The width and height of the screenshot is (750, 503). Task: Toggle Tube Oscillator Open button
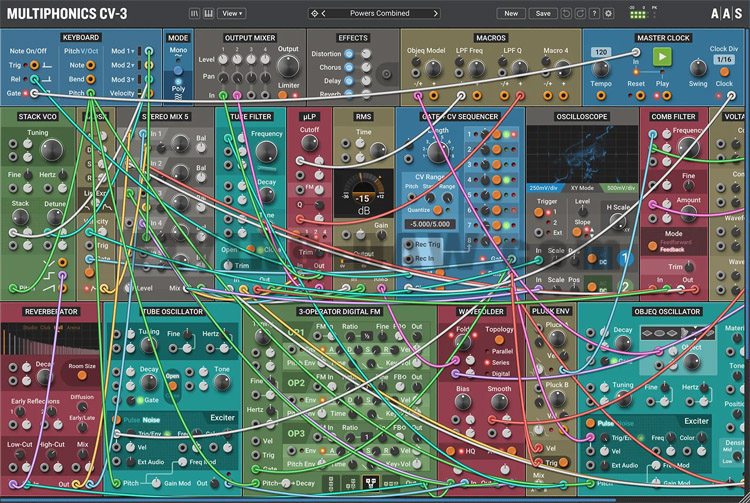(172, 385)
